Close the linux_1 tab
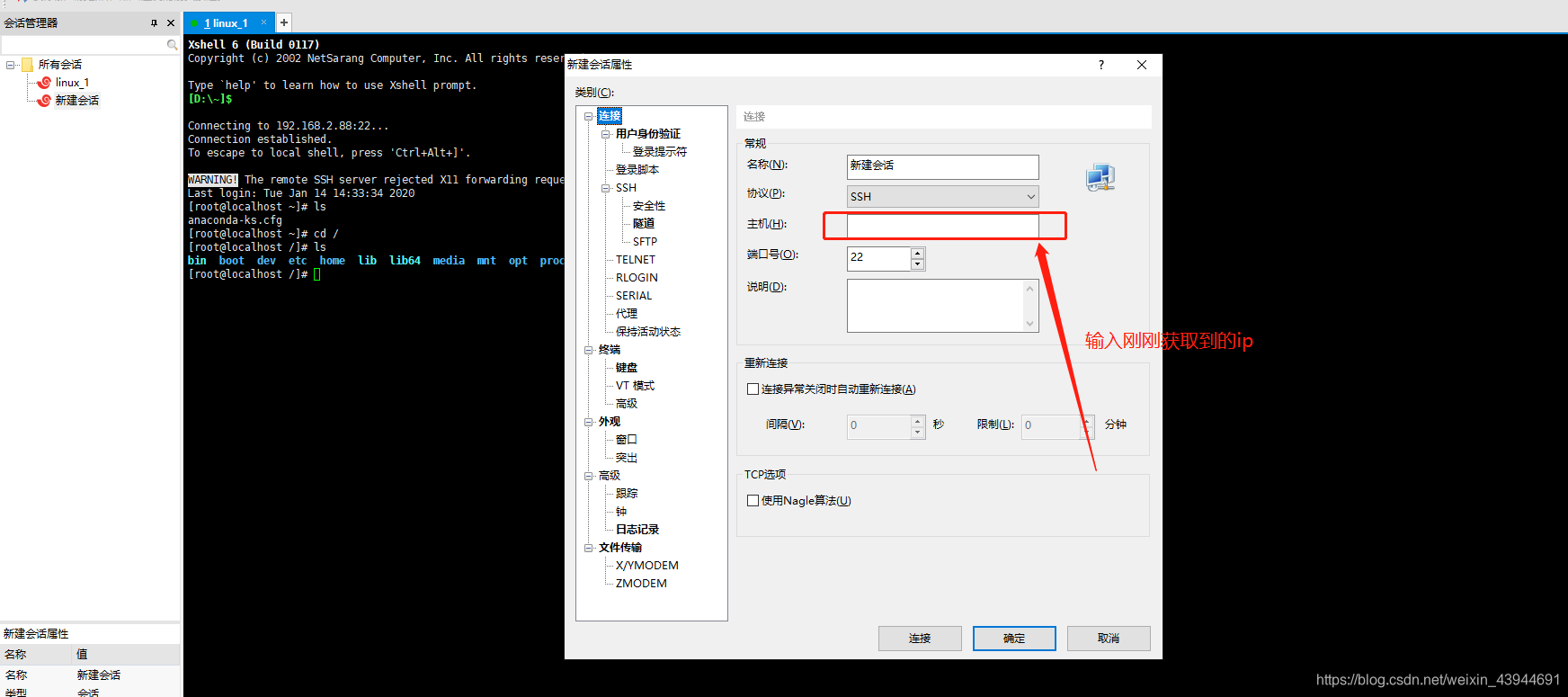Screen dimensions: 1568x697 (x=263, y=22)
